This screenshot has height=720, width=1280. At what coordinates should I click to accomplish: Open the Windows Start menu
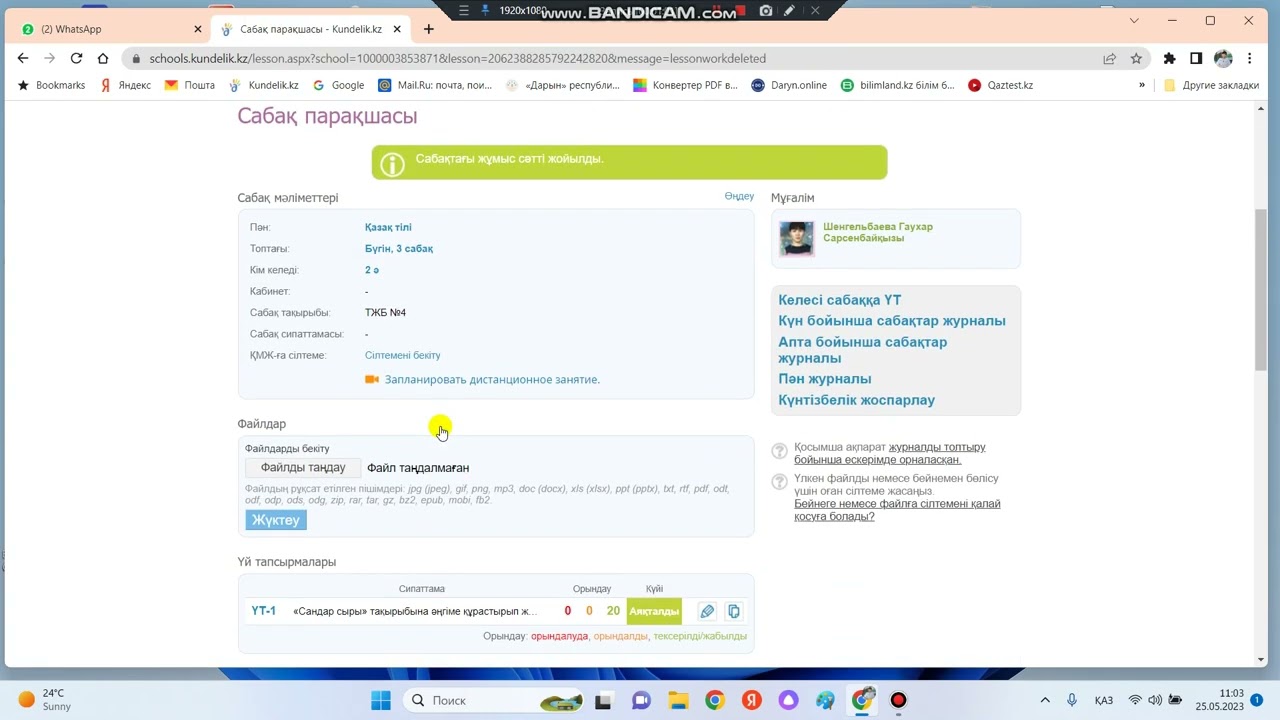(x=381, y=700)
